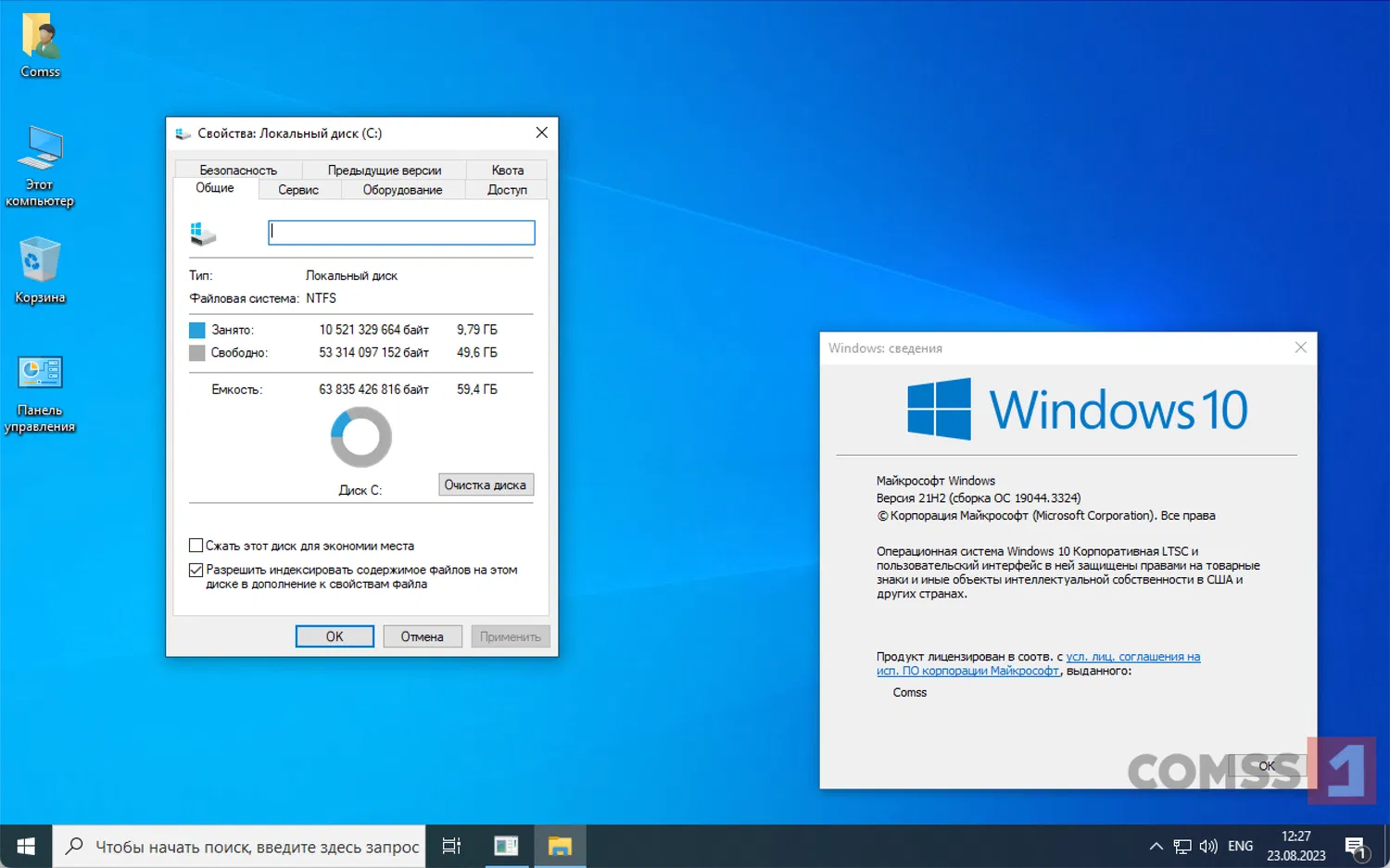Open Task View from the taskbar
The width and height of the screenshot is (1390, 868).
[451, 846]
